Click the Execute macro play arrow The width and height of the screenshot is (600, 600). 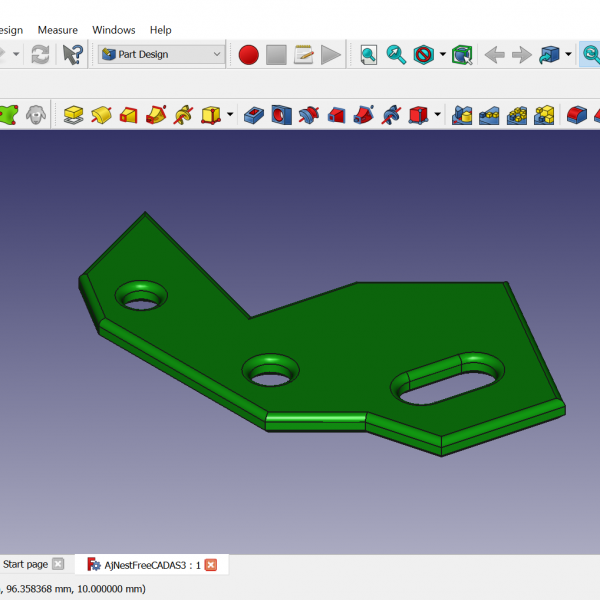coord(331,54)
